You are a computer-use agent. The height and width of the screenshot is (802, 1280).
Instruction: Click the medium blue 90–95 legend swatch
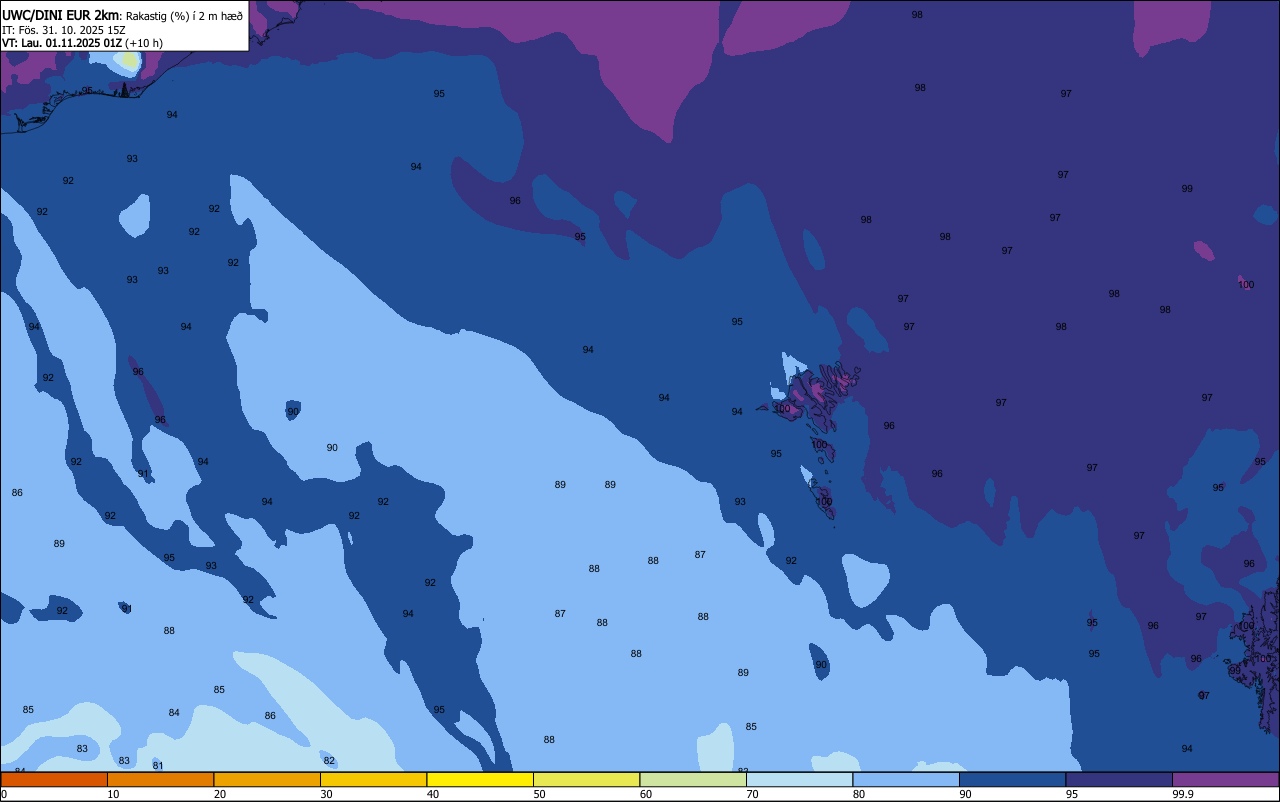pyautogui.click(x=1012, y=779)
